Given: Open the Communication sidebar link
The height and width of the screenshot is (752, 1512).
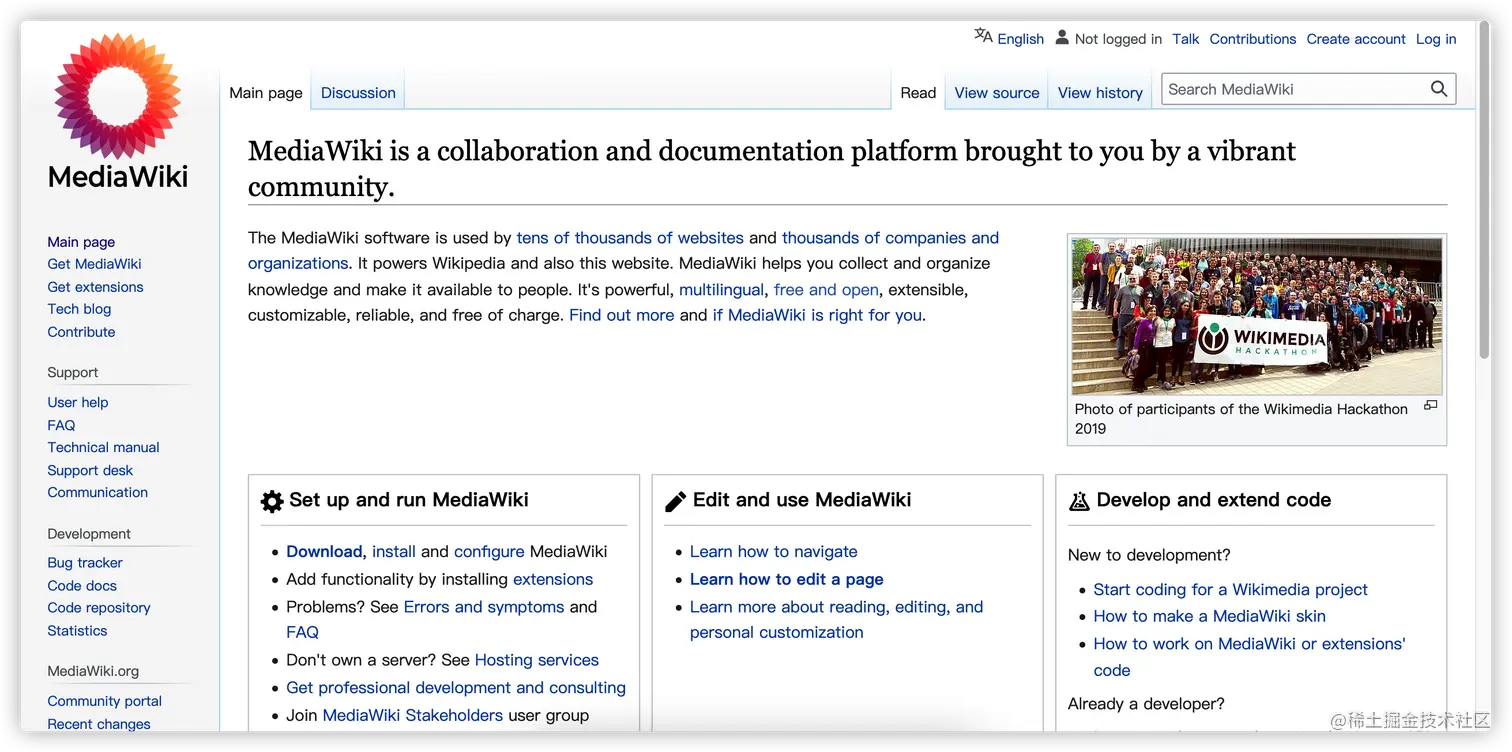Looking at the screenshot, I should [97, 492].
